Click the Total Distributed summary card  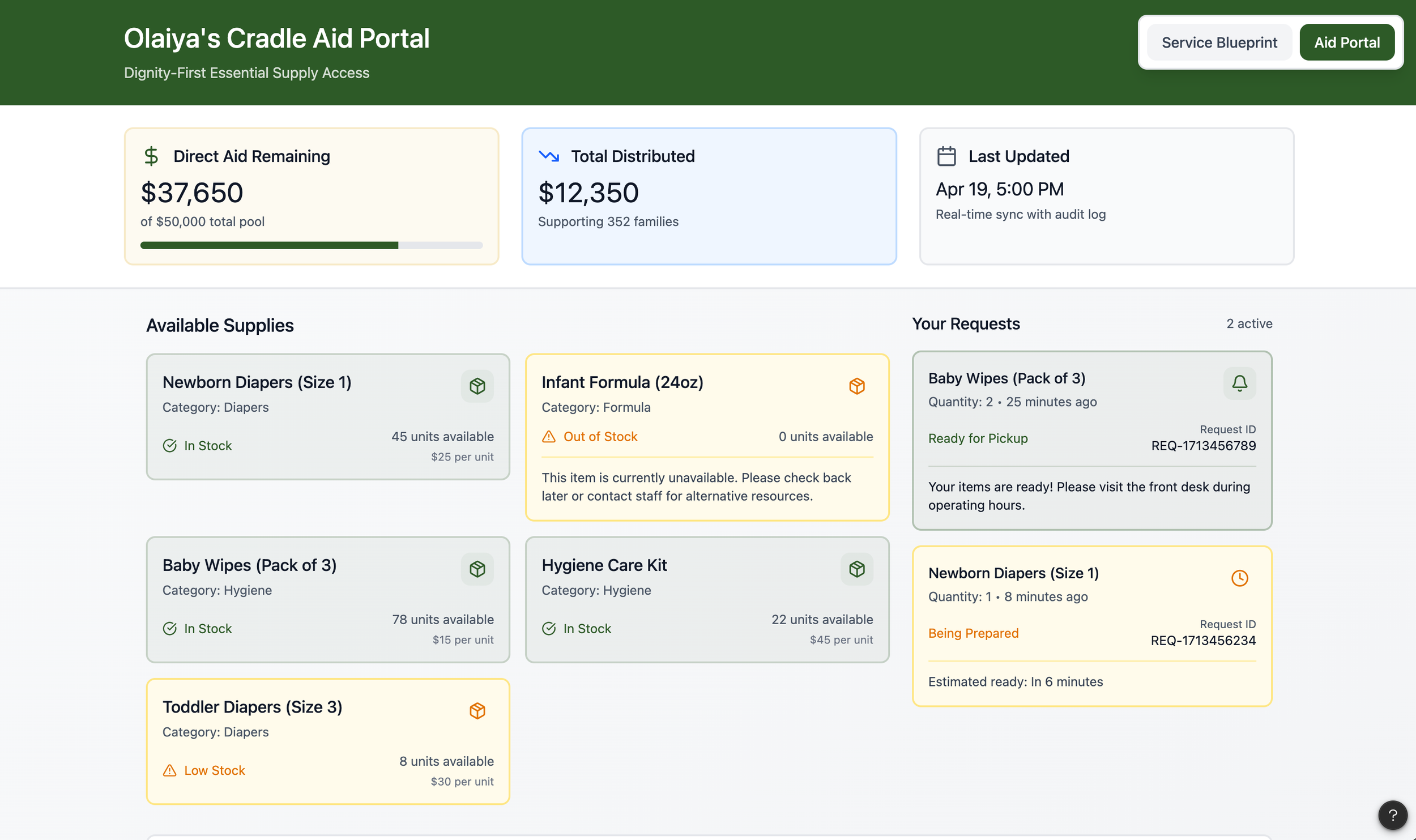(709, 196)
